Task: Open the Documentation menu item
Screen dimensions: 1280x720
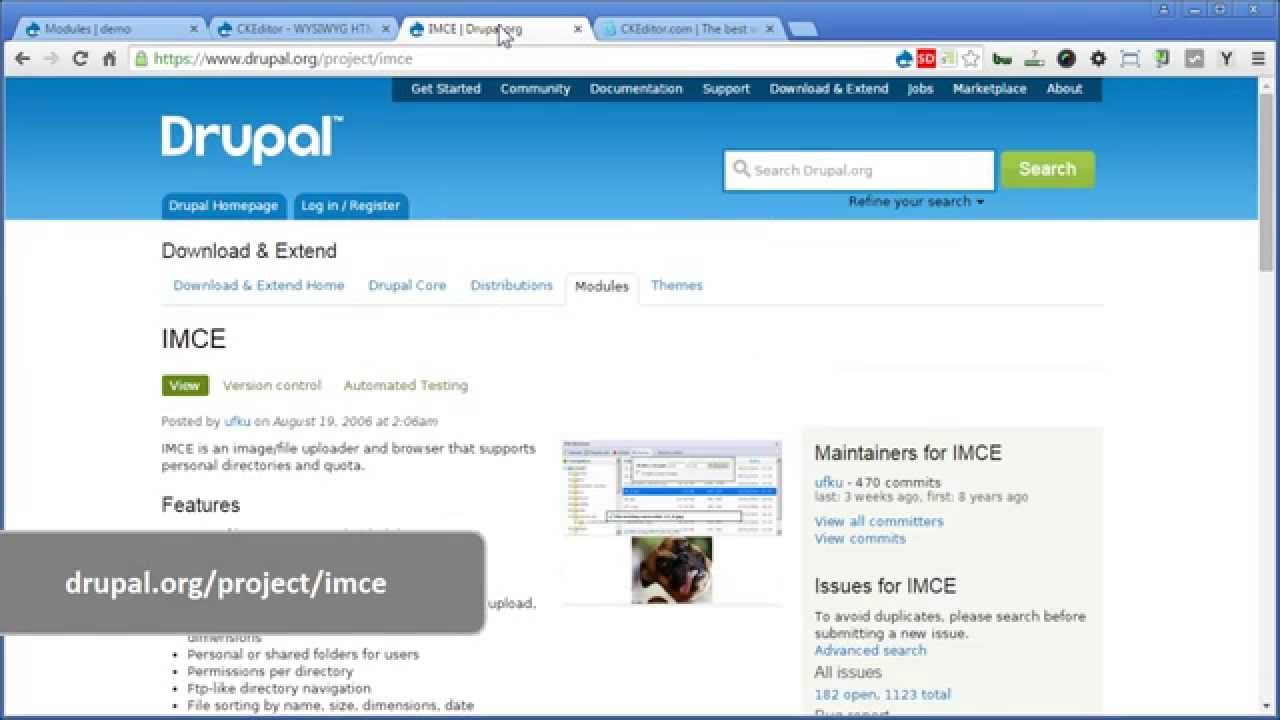Action: (636, 88)
